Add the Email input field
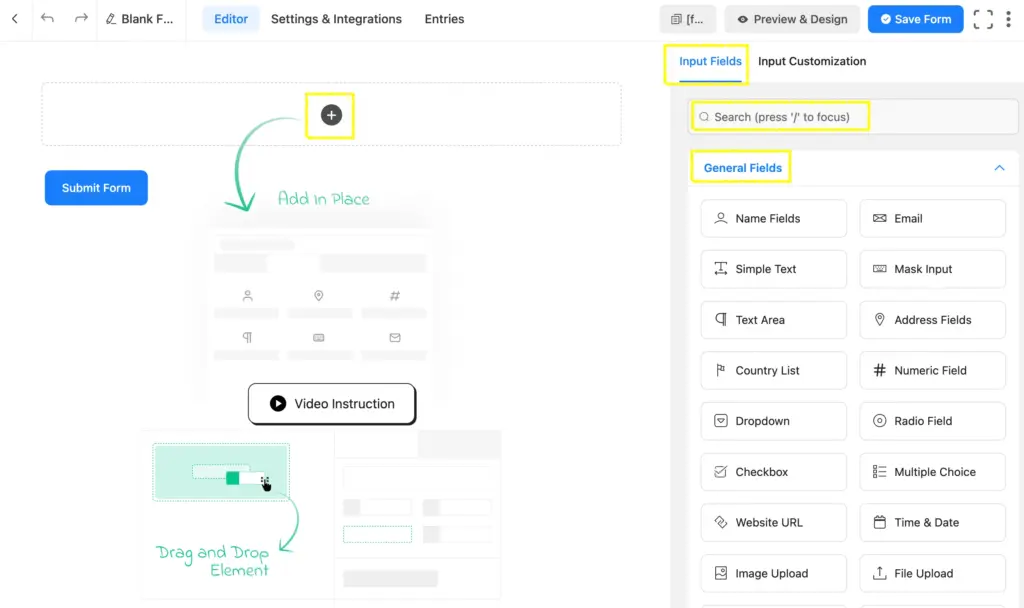 (x=931, y=218)
